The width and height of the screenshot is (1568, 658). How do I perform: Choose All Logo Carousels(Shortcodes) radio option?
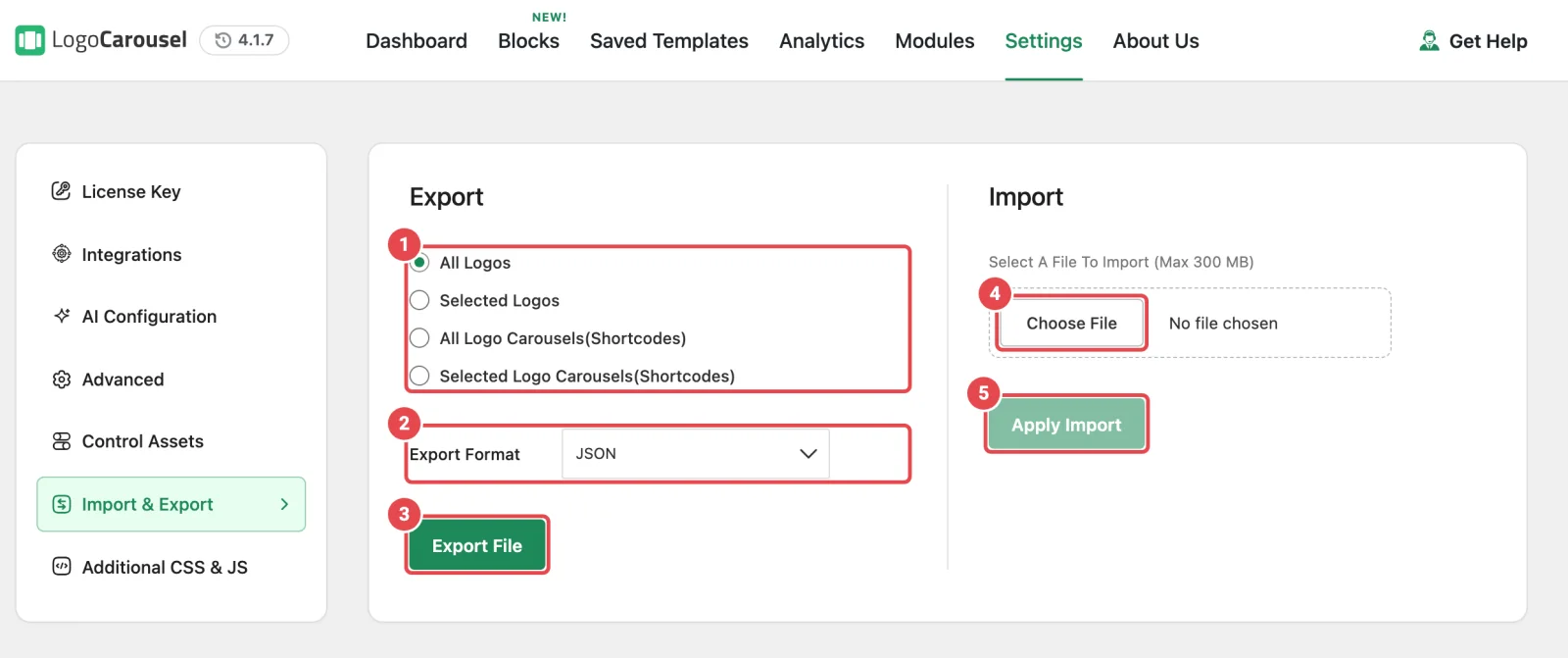tap(419, 338)
